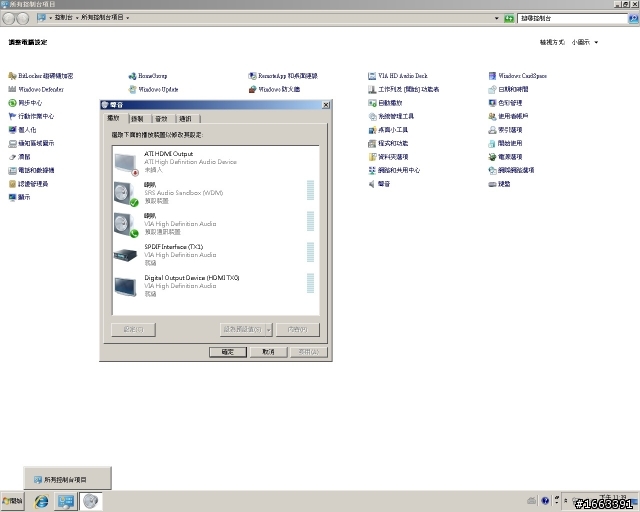The image size is (640, 512).
Task: Click 確定 (OK) button in Sound dialog
Action: (x=228, y=352)
